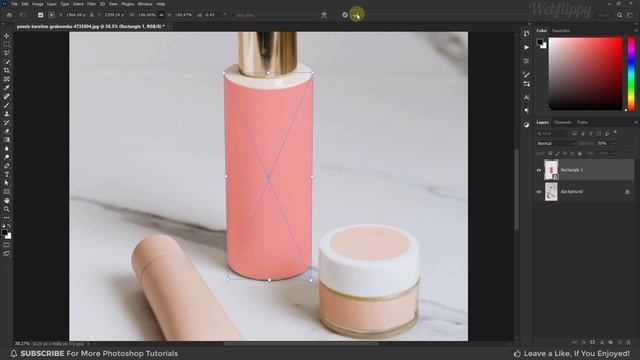The height and width of the screenshot is (360, 640).
Task: Switch to the Swatches tab
Action: coord(561,31)
